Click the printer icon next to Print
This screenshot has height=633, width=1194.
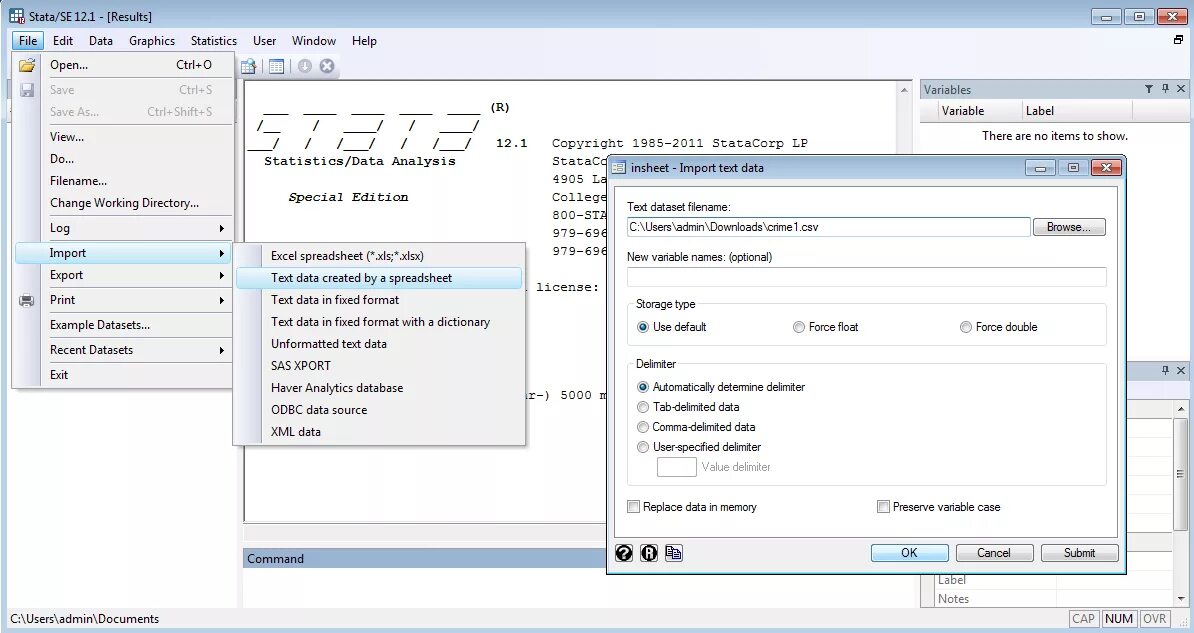point(27,300)
